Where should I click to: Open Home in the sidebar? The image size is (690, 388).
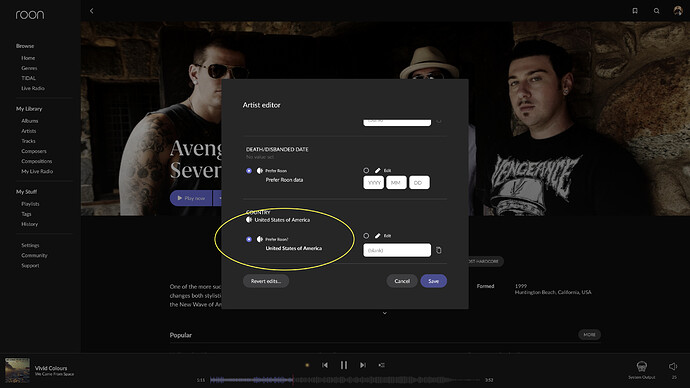tap(28, 58)
